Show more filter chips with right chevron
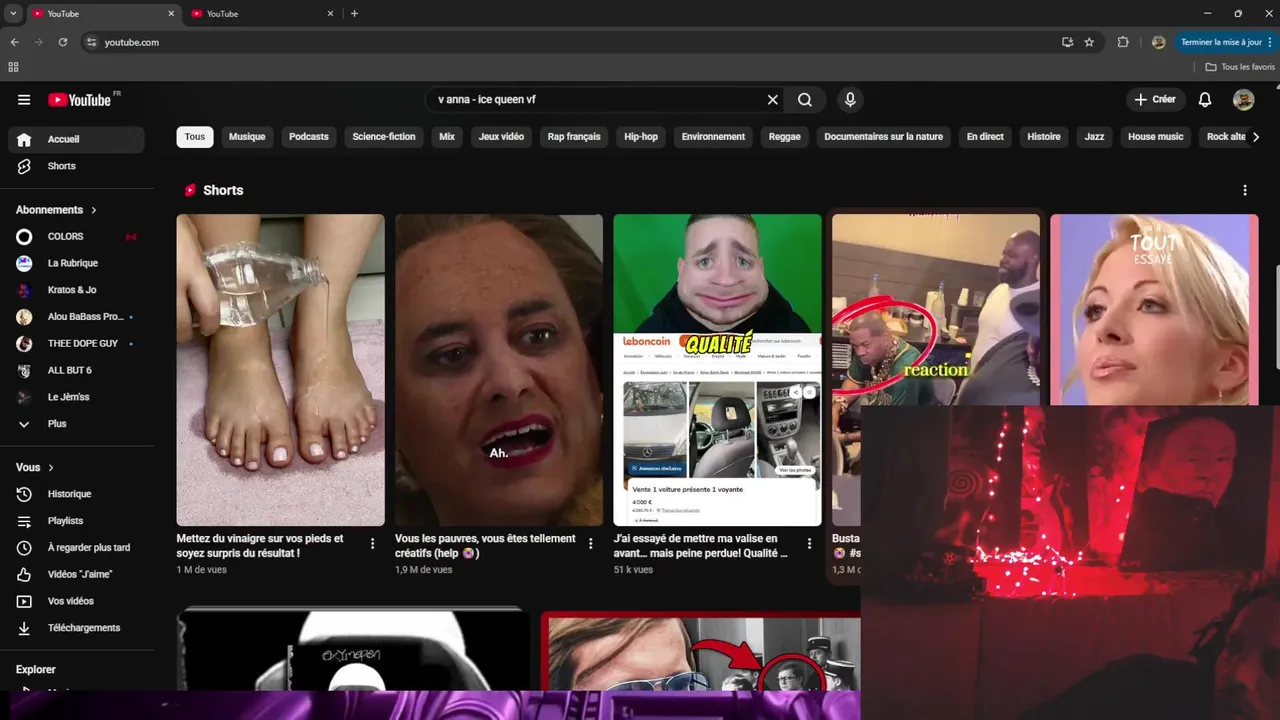Image resolution: width=1280 pixels, height=720 pixels. pos(1256,137)
